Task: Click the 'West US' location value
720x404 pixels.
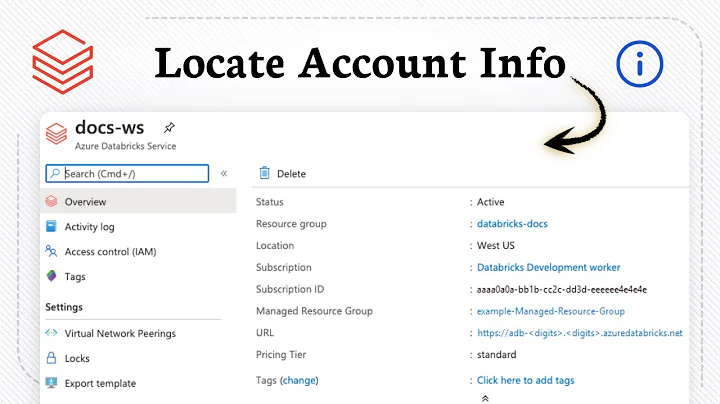Action: (x=496, y=246)
